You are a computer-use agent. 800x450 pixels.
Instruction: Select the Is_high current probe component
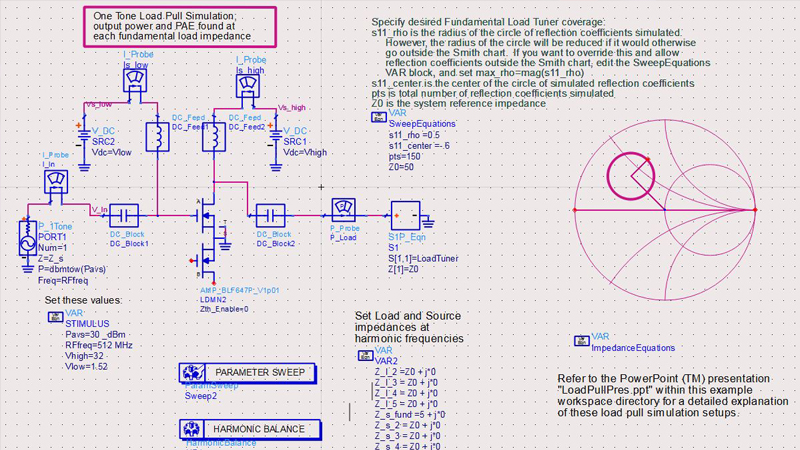coord(246,88)
